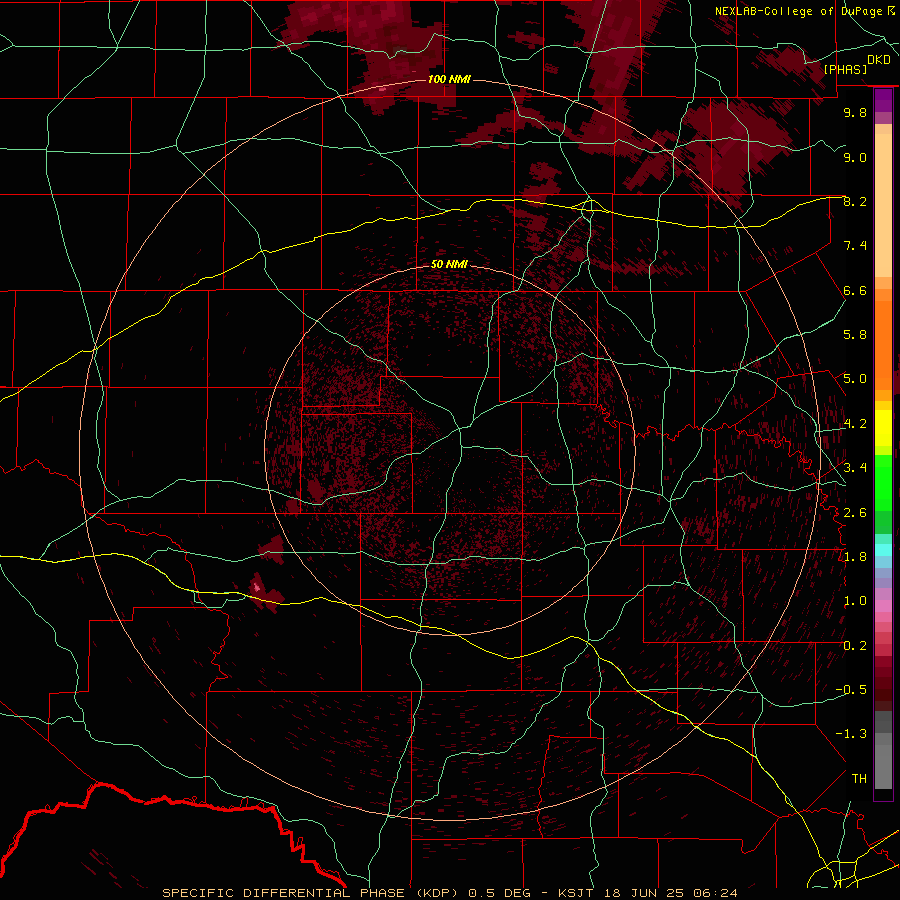
Task: Click the purple segment atop the color bar
Action: click(x=883, y=100)
